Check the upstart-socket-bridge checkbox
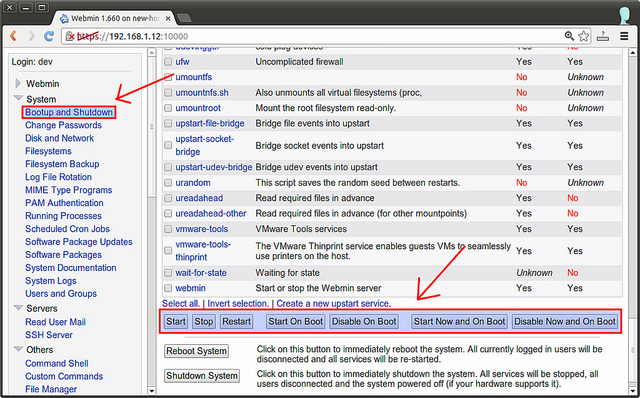 (168, 145)
